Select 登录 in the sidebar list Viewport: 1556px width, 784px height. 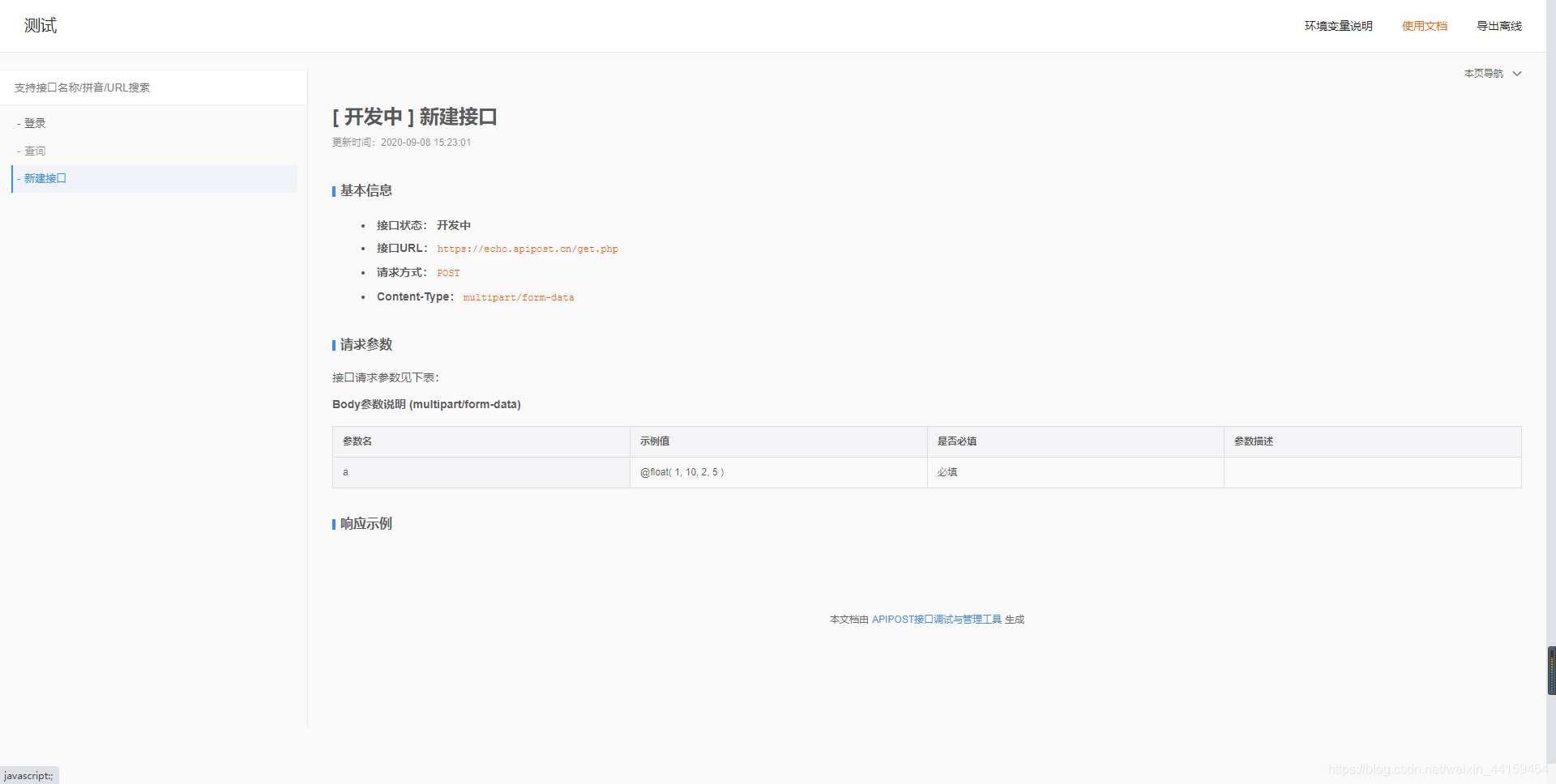click(35, 123)
